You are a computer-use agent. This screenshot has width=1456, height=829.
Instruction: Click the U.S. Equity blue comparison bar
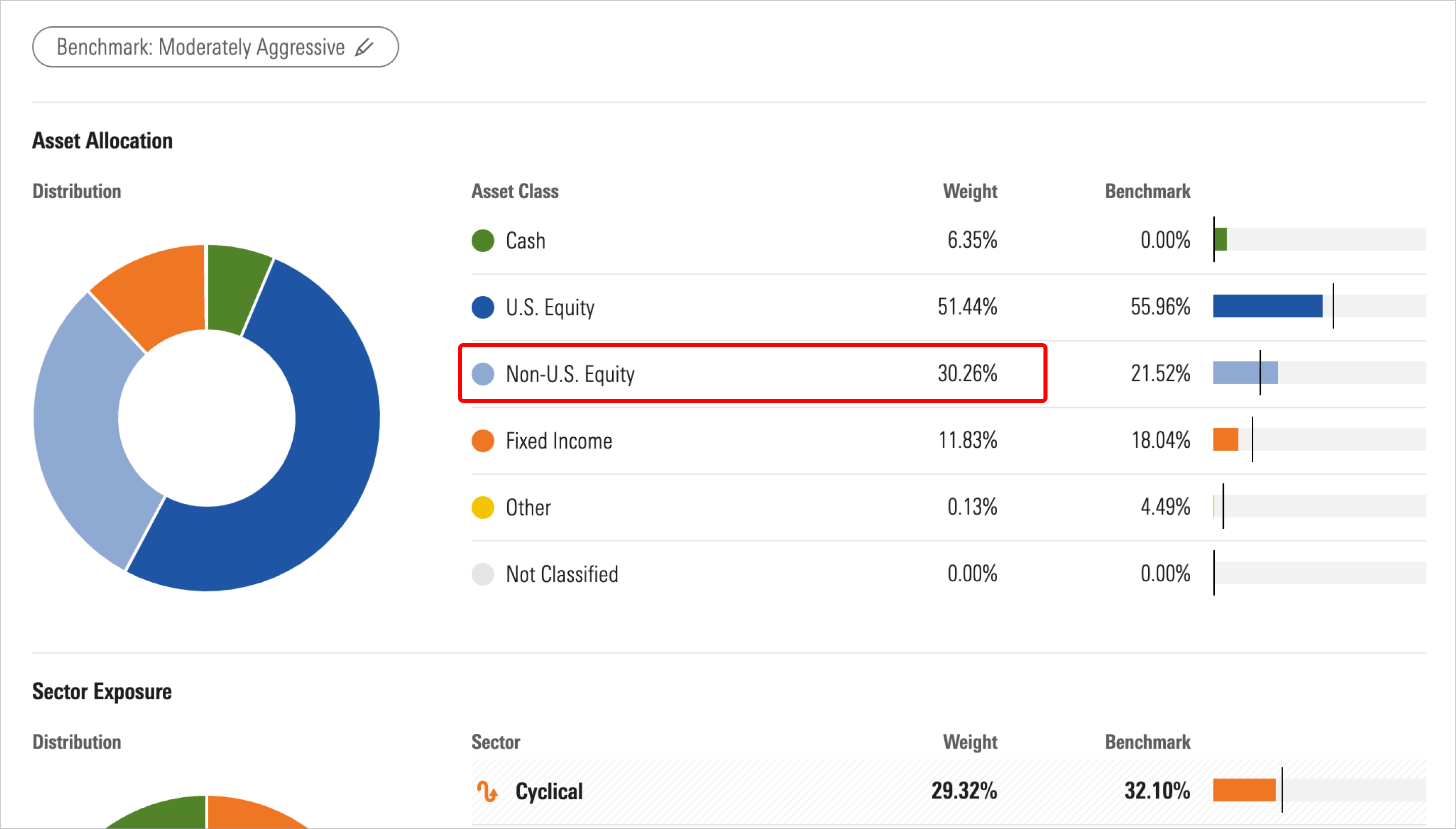tap(1267, 306)
